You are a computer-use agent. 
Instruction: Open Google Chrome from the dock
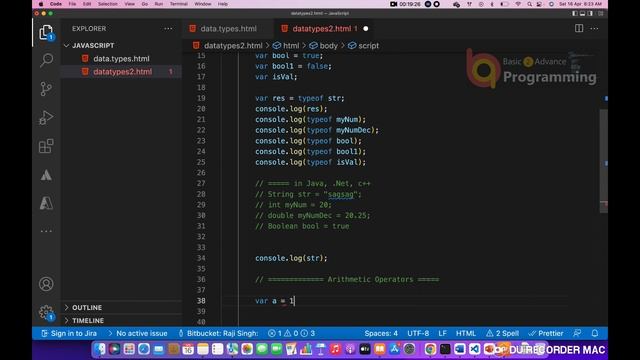430,349
